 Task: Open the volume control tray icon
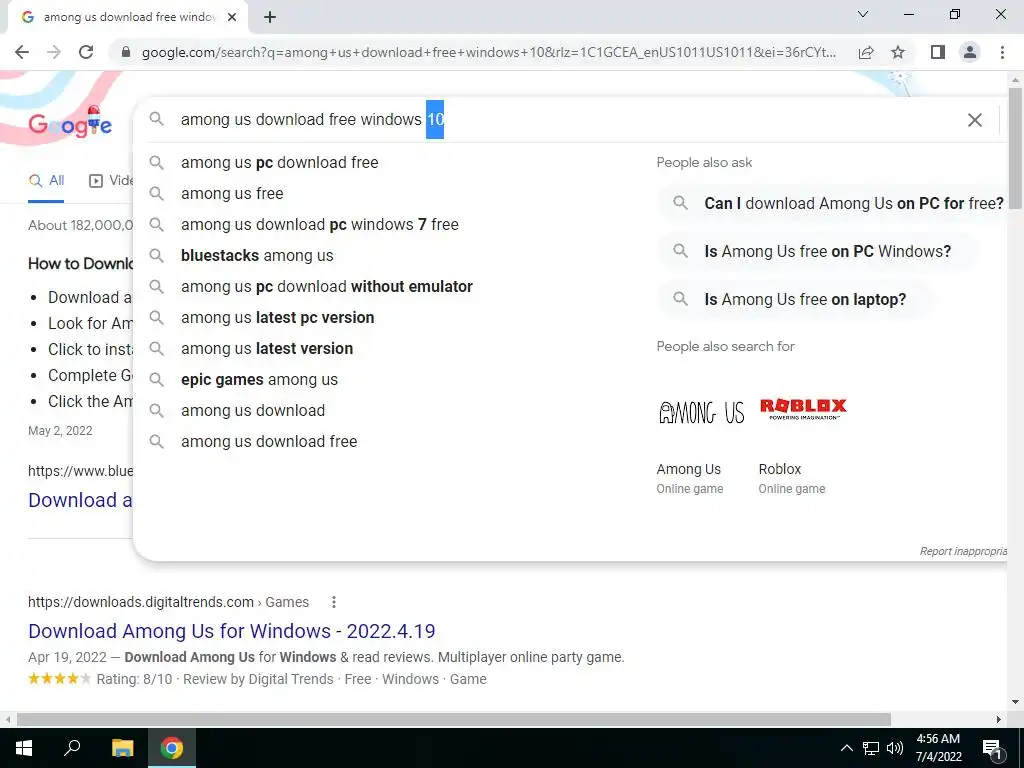[x=895, y=748]
